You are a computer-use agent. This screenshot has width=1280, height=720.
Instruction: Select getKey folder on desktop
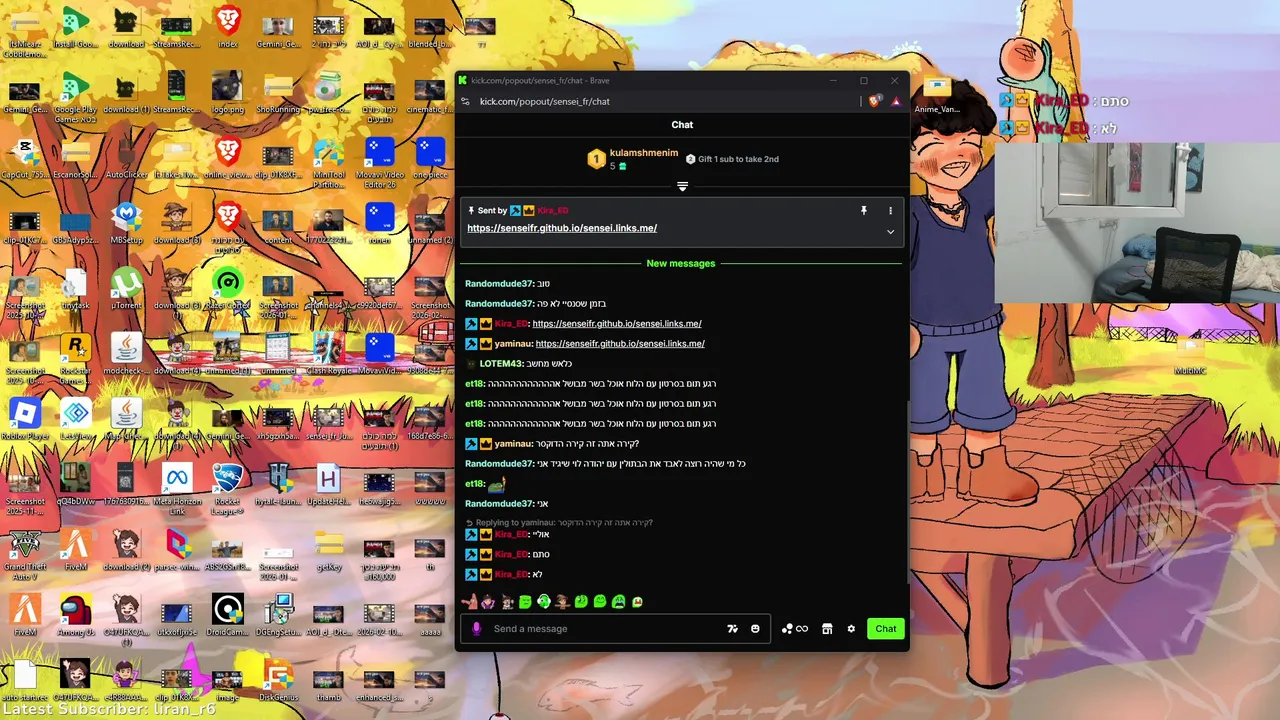(x=329, y=550)
